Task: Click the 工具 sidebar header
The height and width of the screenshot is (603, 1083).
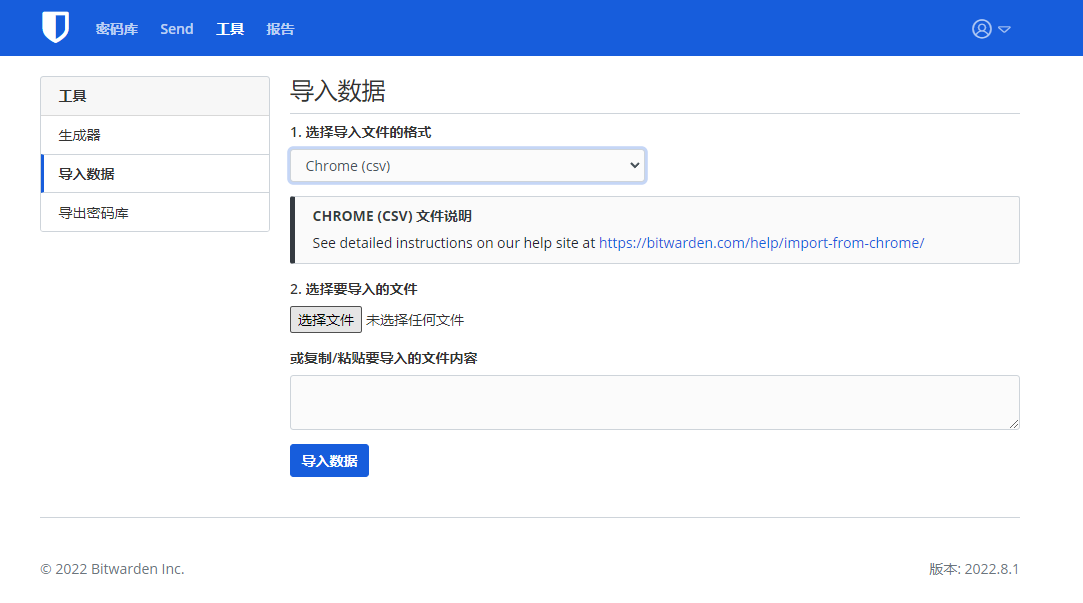Action: pos(73,96)
